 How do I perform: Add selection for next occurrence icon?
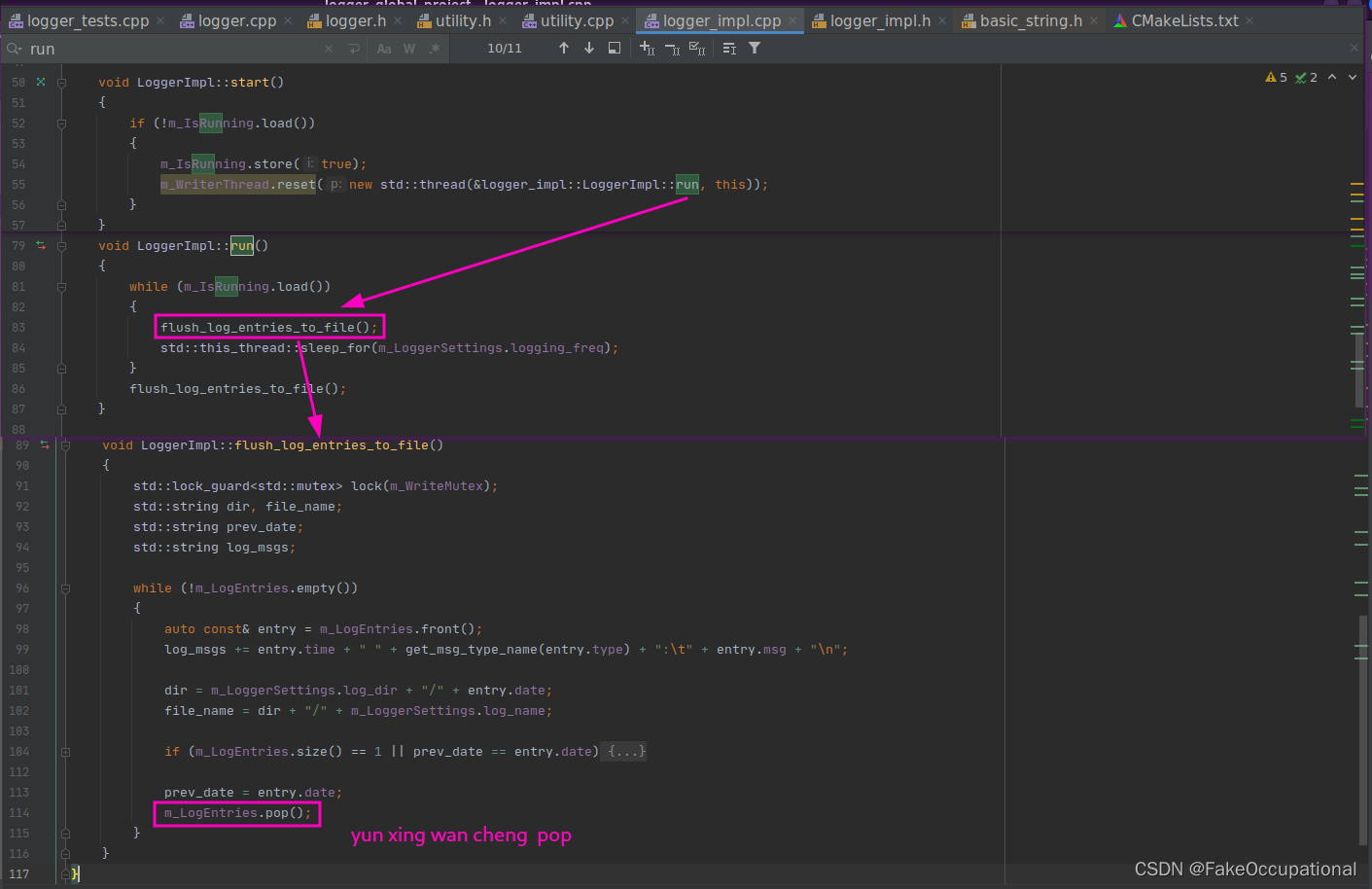tap(647, 48)
